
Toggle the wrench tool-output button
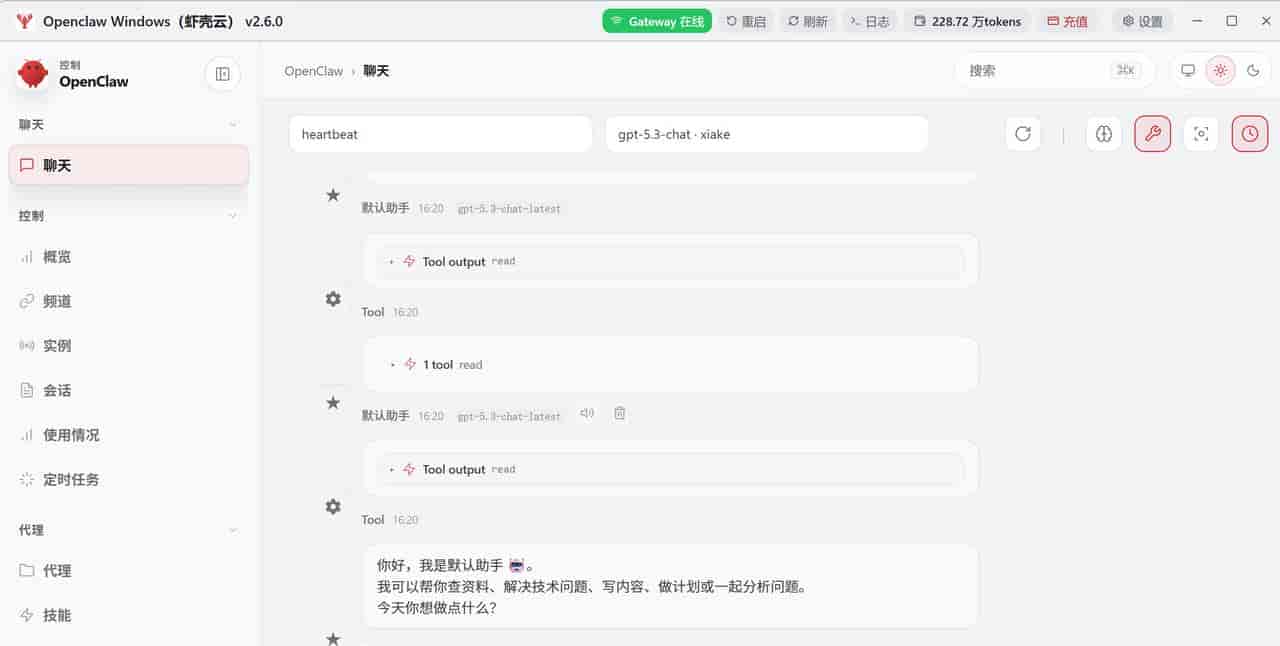(1153, 134)
